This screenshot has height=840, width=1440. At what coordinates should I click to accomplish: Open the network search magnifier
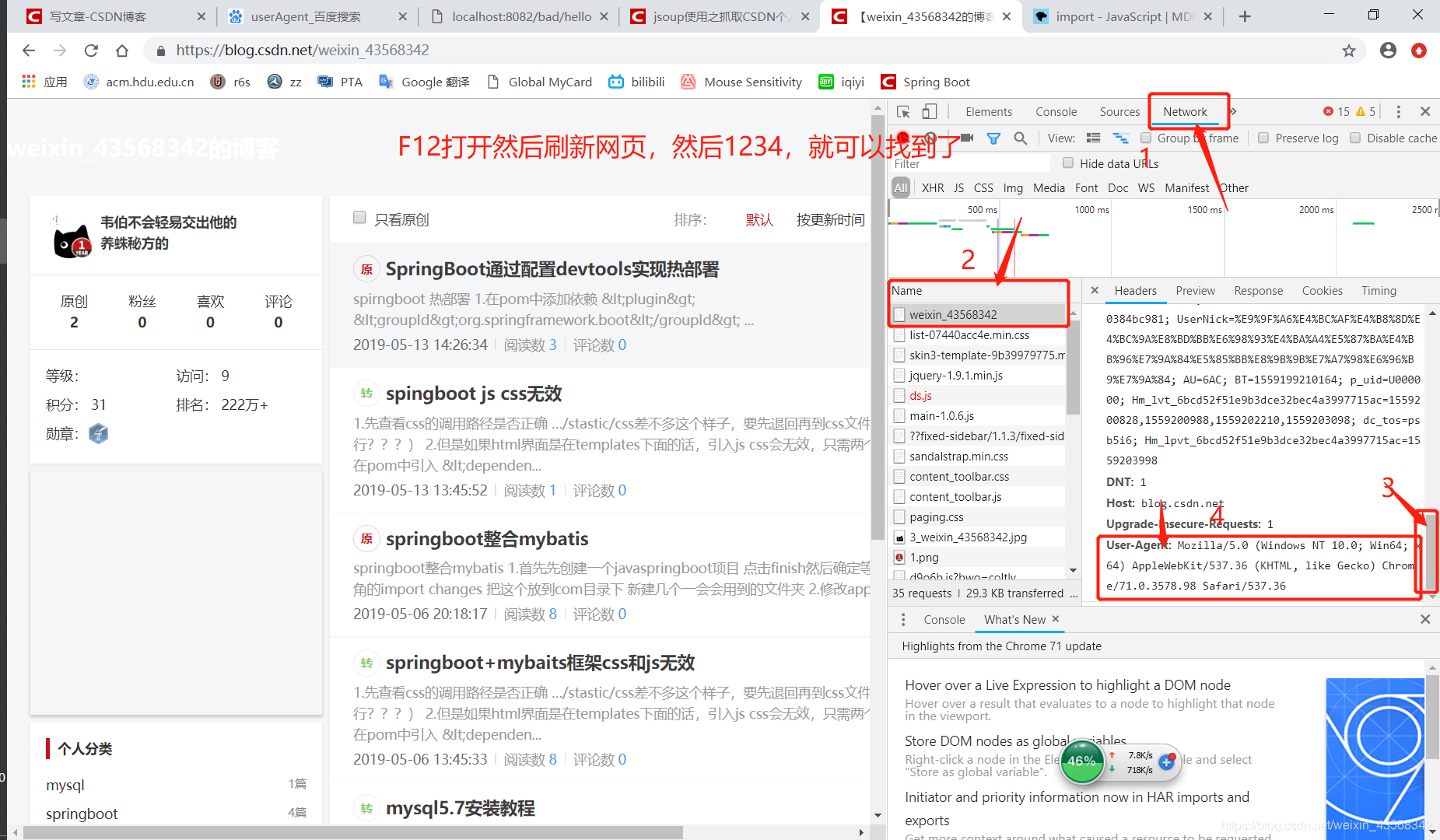(1021, 138)
